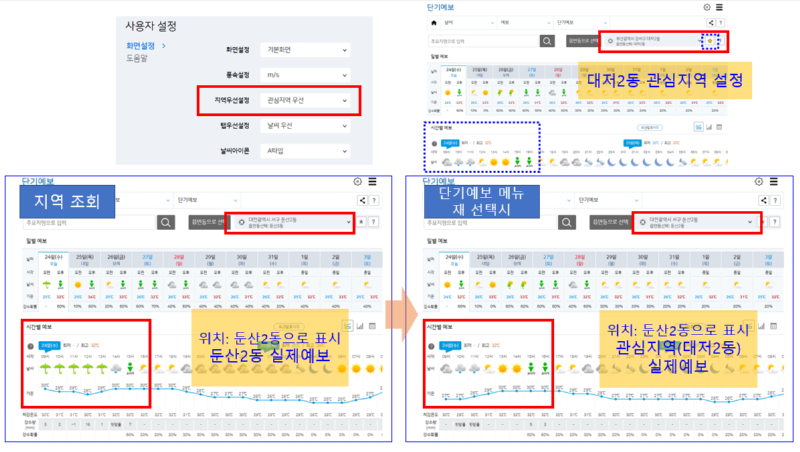Select bar chart view in 대저2동 관심지역 panel
The height and width of the screenshot is (452, 800).
[709, 127]
